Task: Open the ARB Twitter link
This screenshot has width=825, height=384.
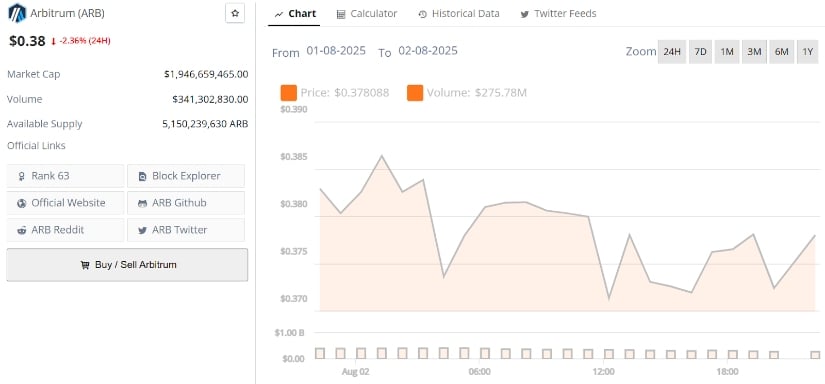Action: (186, 230)
